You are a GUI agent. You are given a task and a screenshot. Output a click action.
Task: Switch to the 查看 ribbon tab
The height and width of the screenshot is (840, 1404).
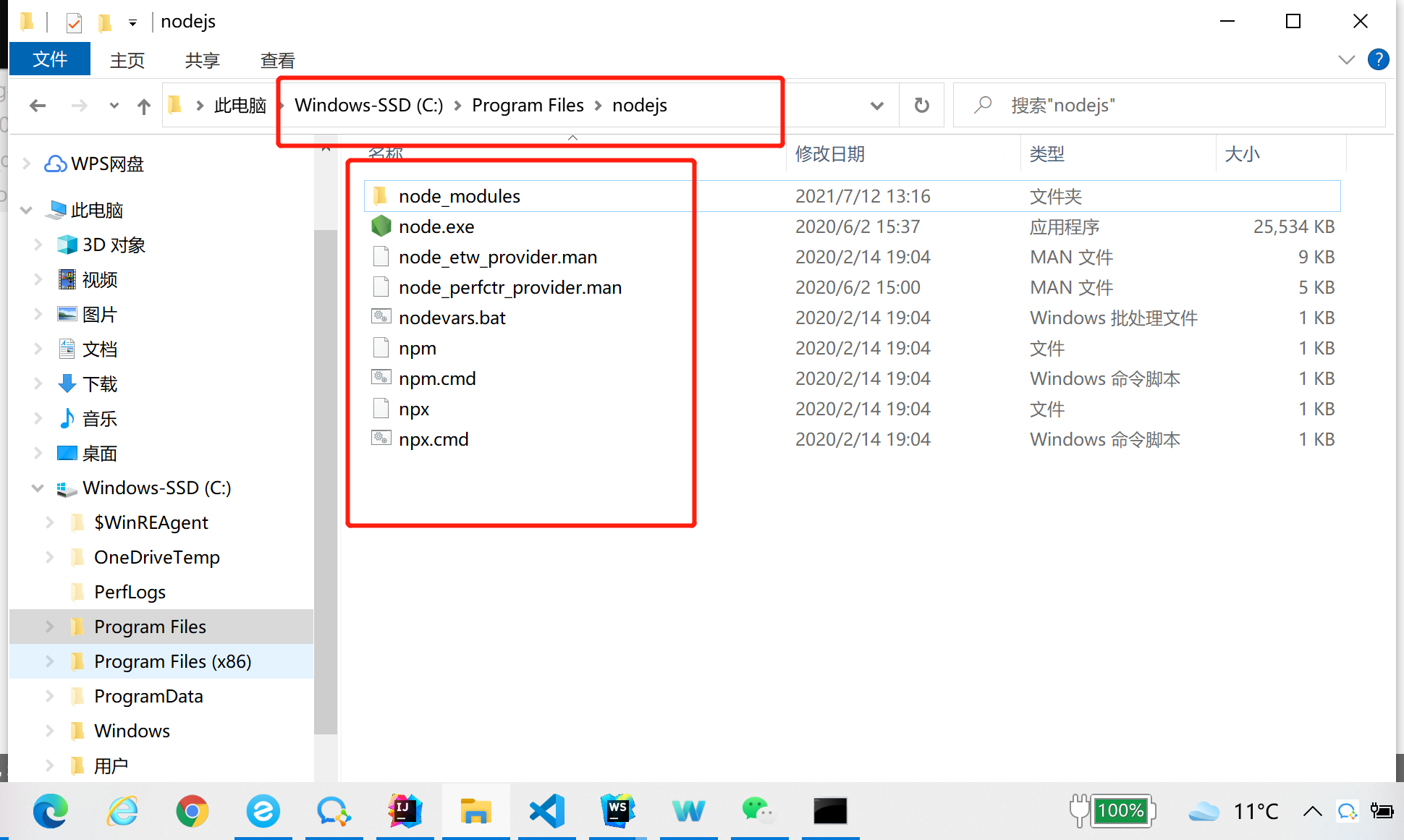point(277,60)
